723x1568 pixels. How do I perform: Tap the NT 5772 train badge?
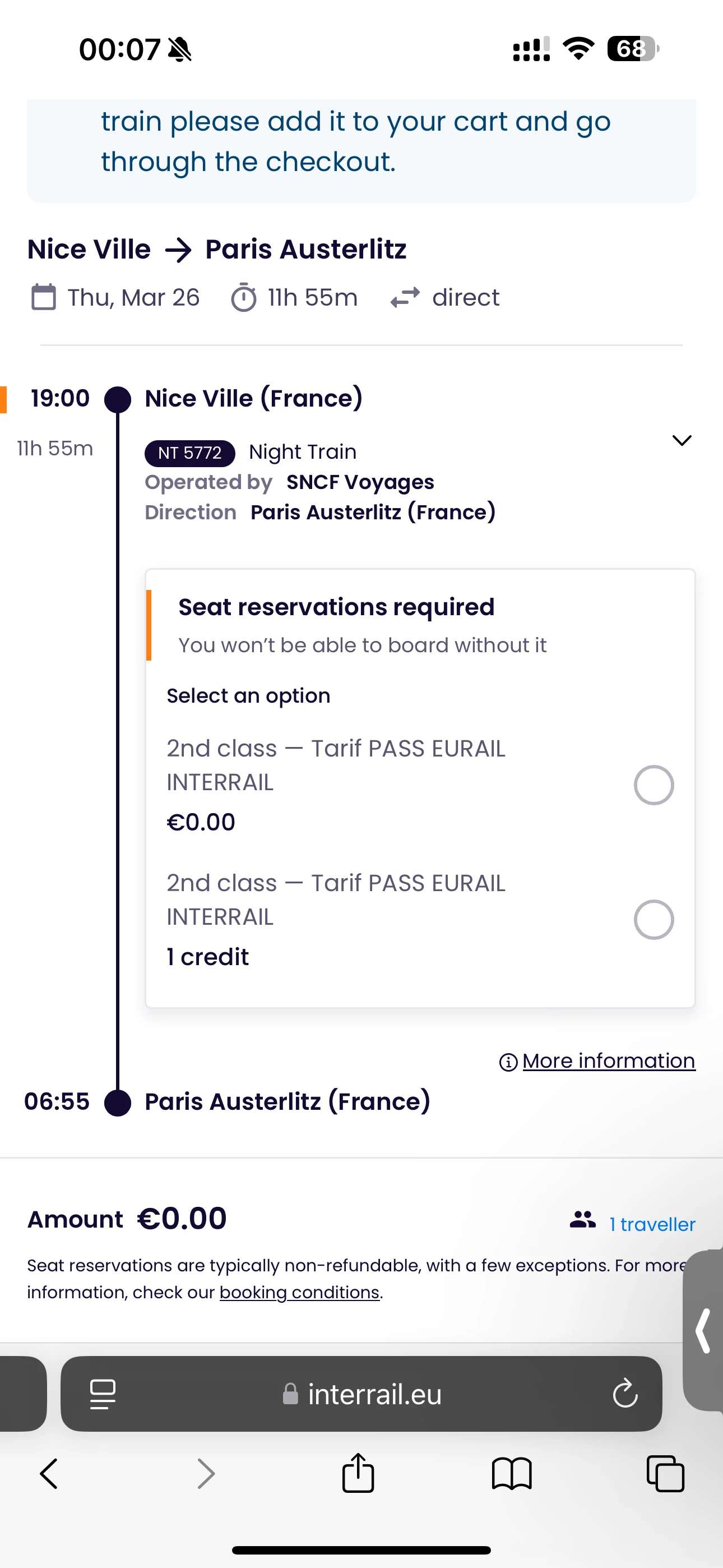[x=190, y=453]
